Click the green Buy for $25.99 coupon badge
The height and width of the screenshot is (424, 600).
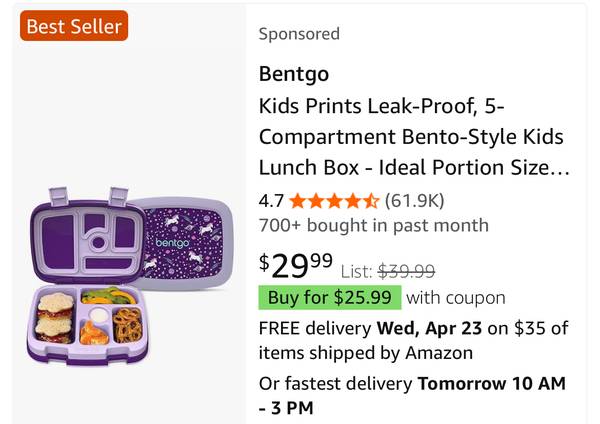click(x=329, y=297)
